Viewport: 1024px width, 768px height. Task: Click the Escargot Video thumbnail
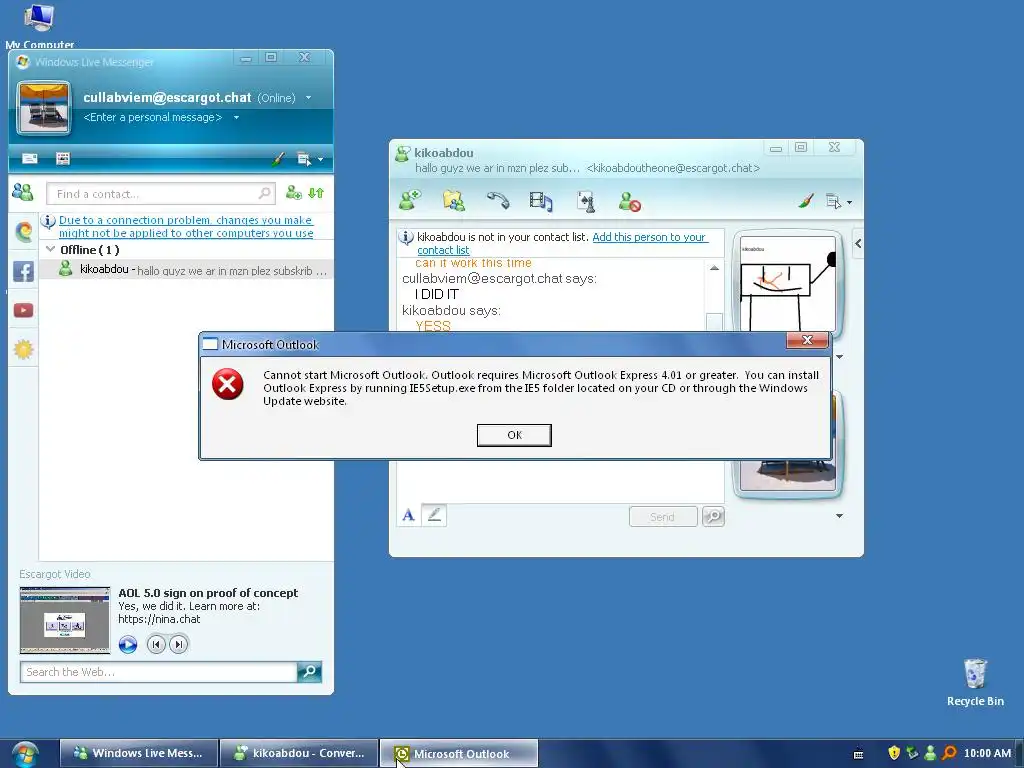(x=65, y=620)
